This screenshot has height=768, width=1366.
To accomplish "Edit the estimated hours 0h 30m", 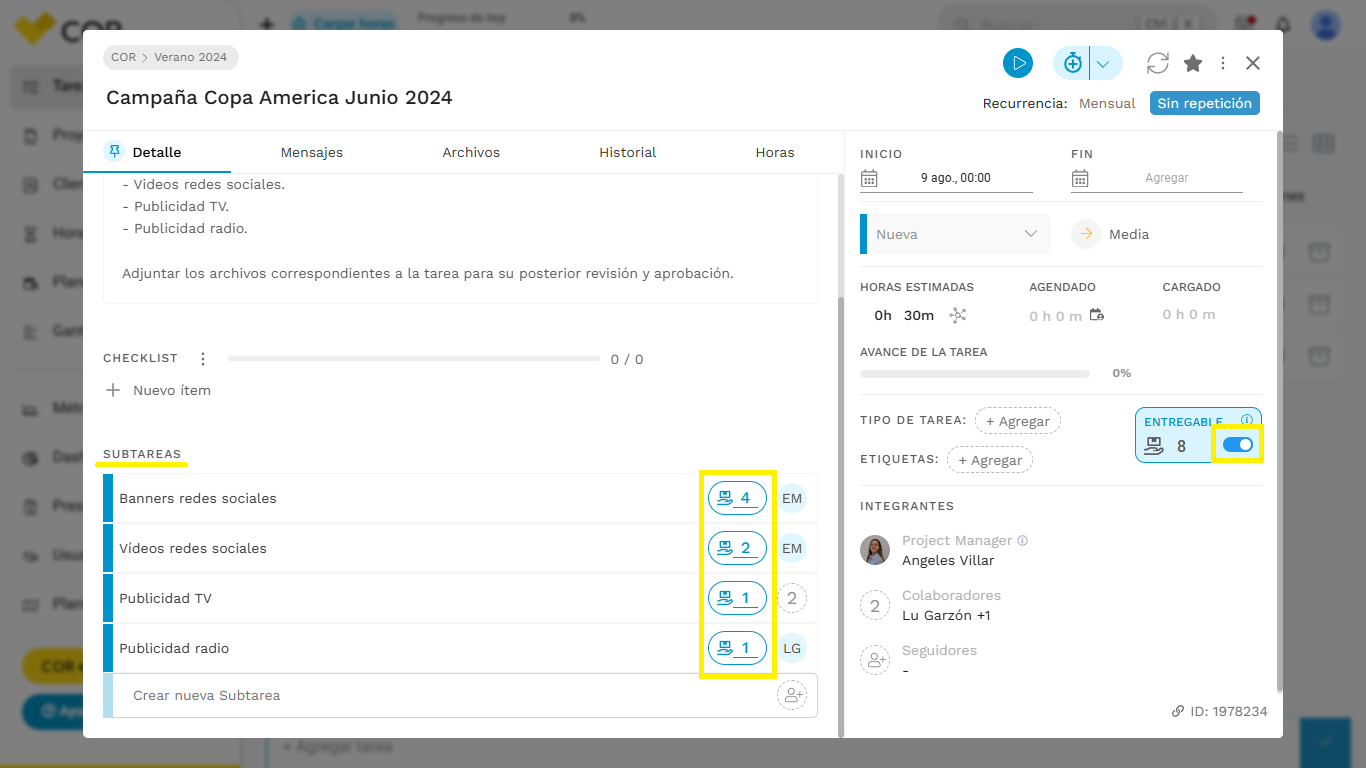I will [x=904, y=315].
